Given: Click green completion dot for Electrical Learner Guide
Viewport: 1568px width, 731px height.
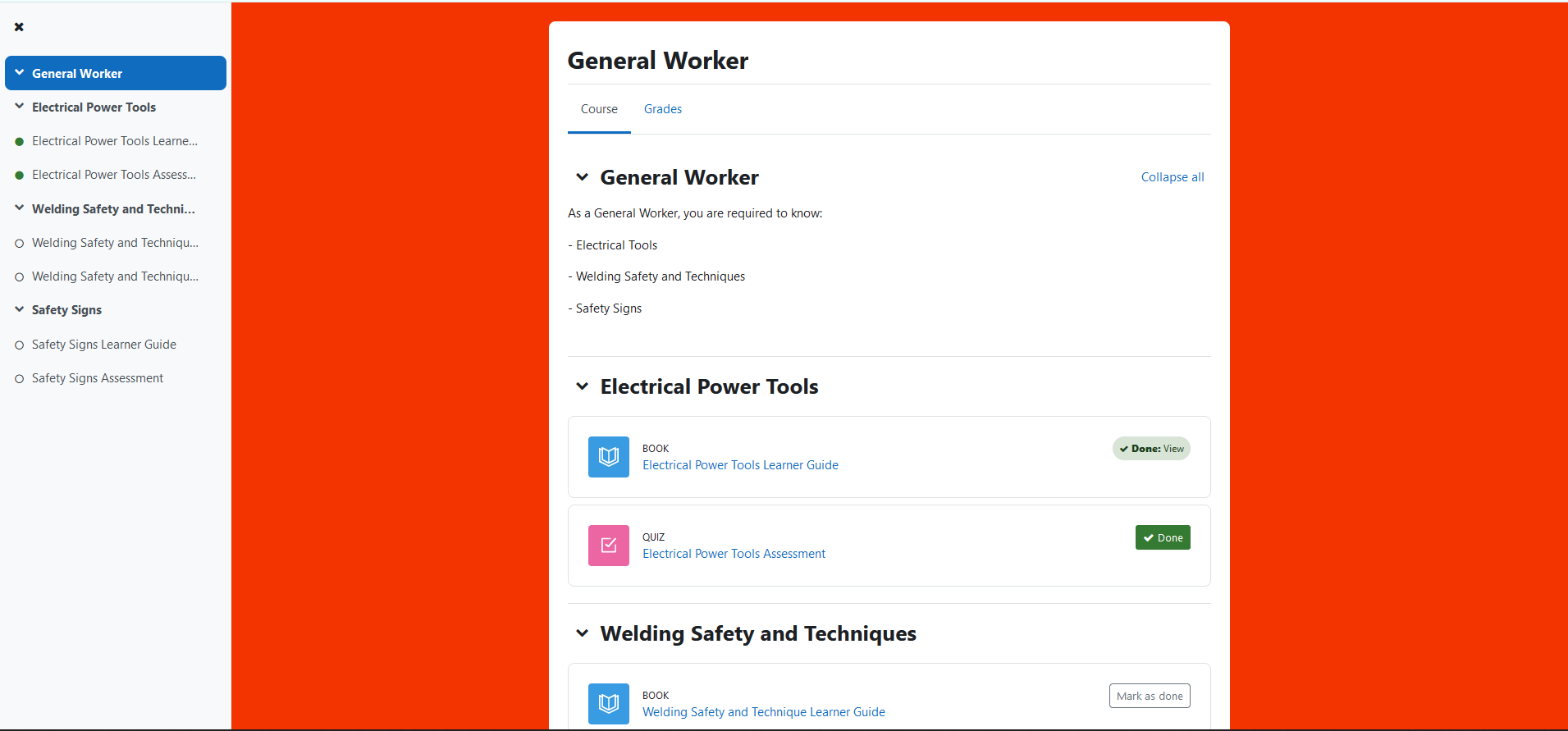Looking at the screenshot, I should point(20,142).
